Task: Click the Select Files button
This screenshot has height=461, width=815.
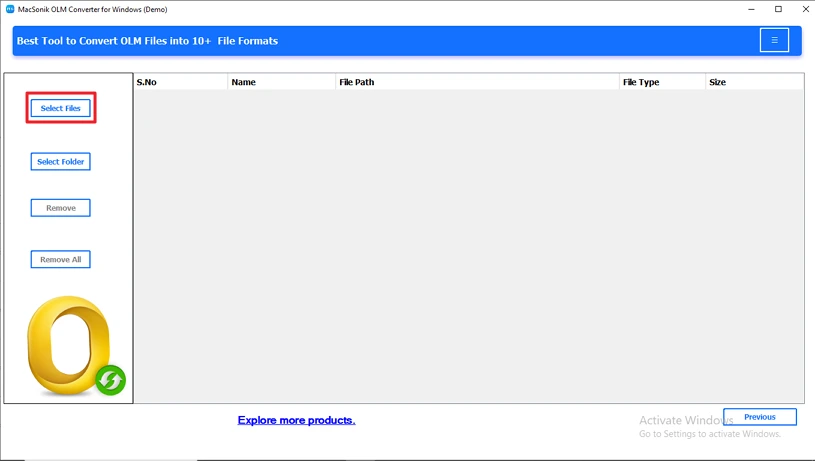Action: [x=60, y=108]
